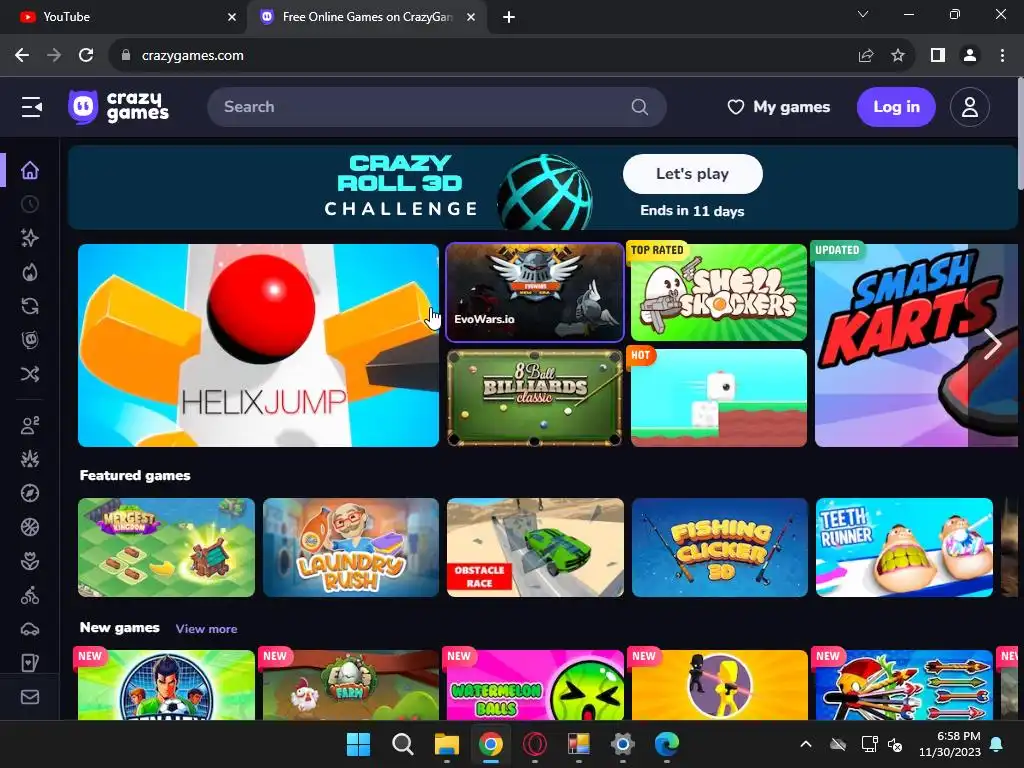The image size is (1024, 768).
Task: Open flower category icon in sidebar
Action: tap(29, 562)
